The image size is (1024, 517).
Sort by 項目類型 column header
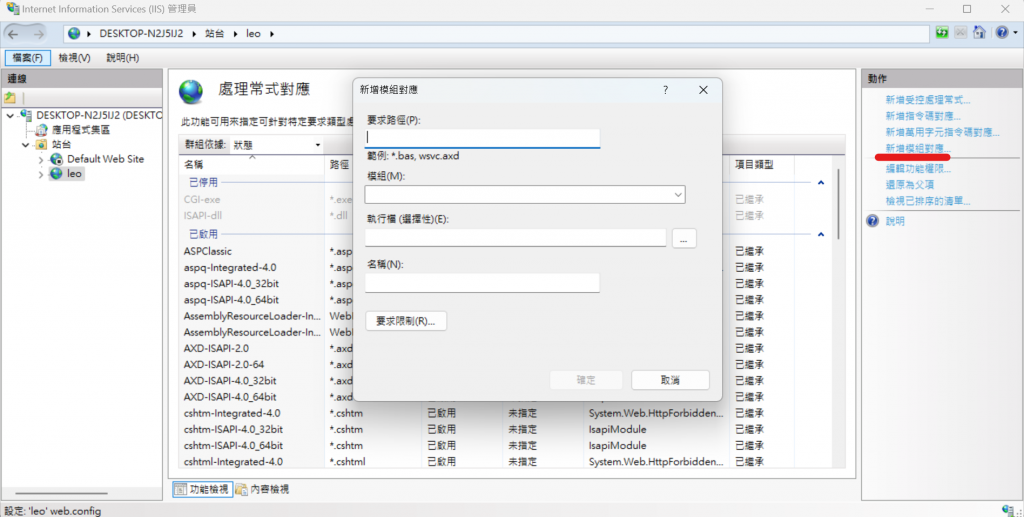coord(761,164)
